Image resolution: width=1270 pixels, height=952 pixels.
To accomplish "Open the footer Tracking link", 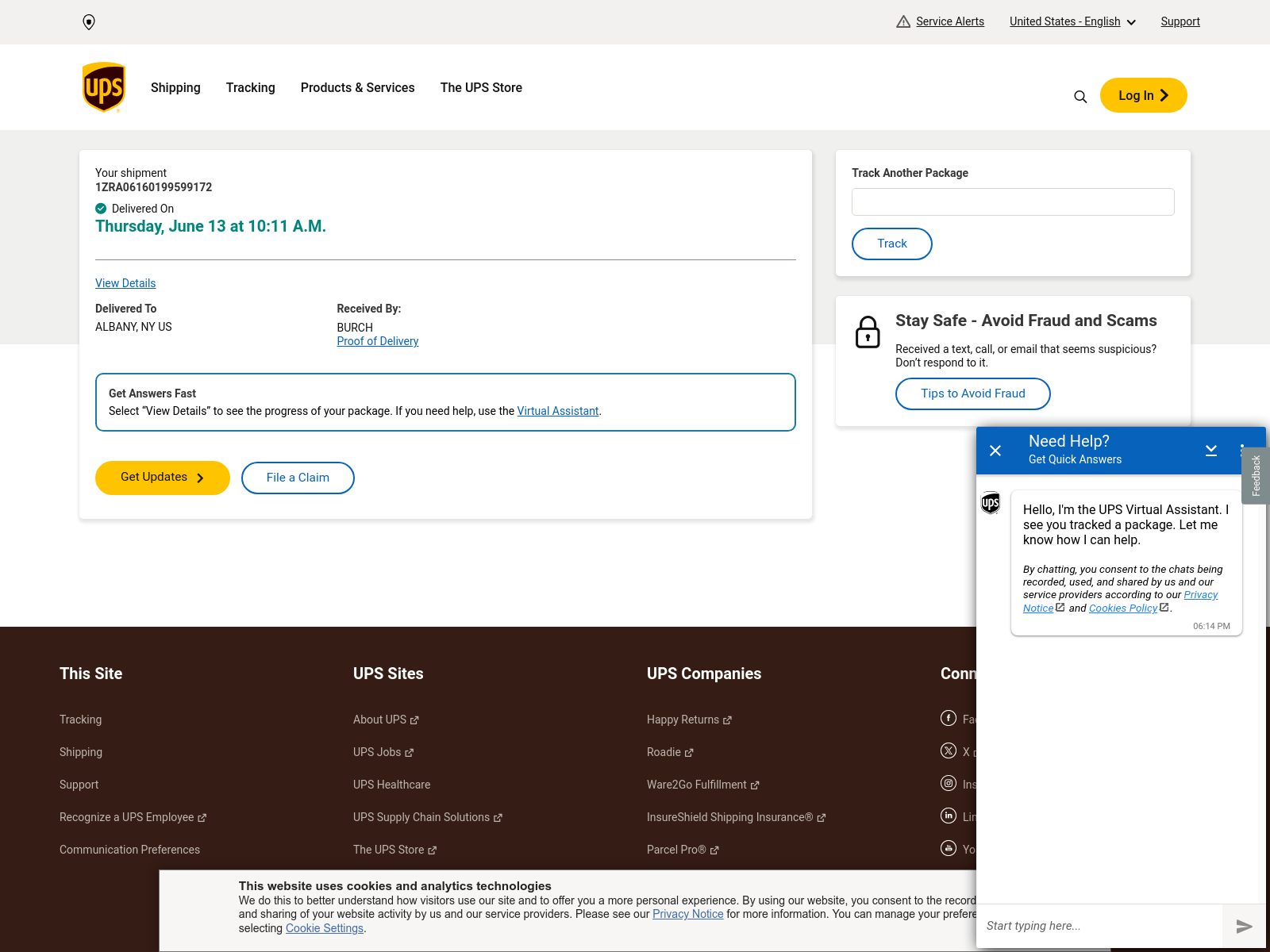I will tap(80, 720).
